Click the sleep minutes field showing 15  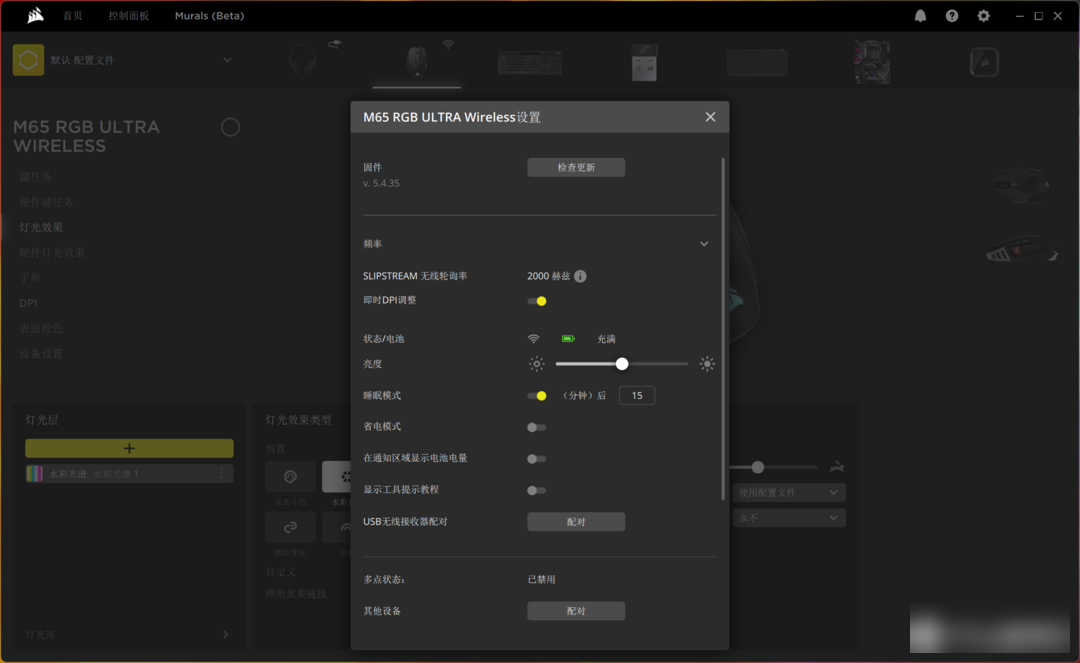pyautogui.click(x=636, y=395)
